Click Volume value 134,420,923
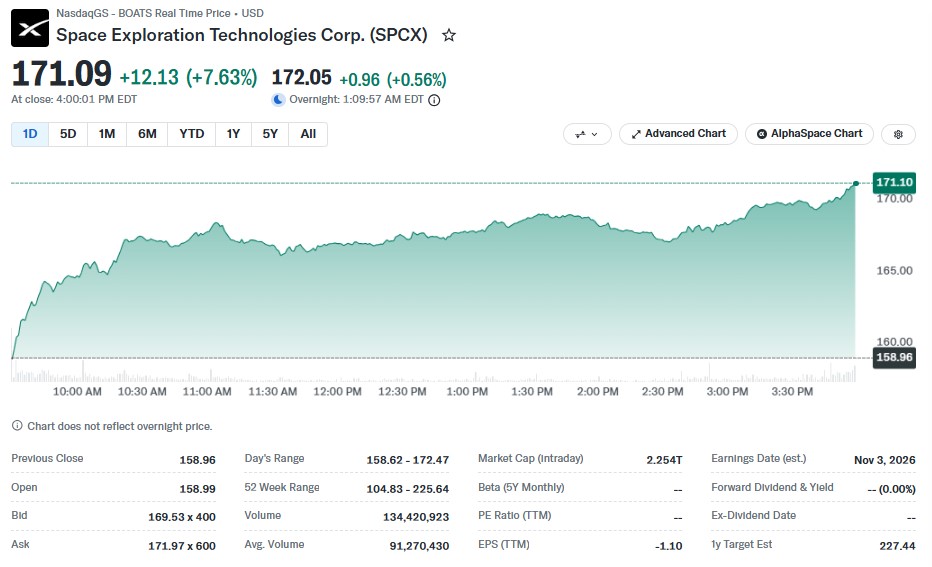The image size is (932, 567). click(x=416, y=517)
